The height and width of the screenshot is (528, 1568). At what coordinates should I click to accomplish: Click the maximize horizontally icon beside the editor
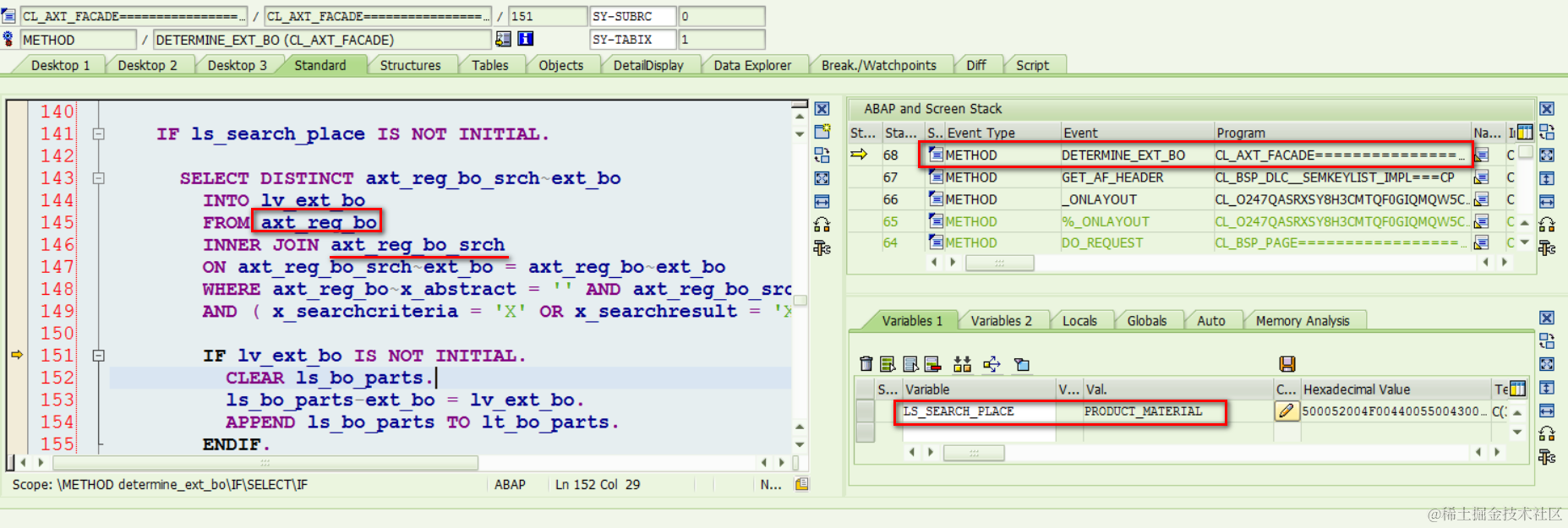[x=822, y=201]
